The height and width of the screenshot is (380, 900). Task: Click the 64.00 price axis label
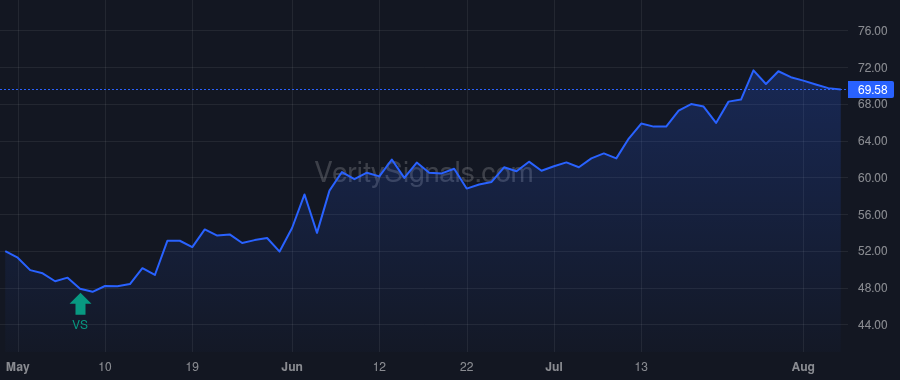point(872,141)
